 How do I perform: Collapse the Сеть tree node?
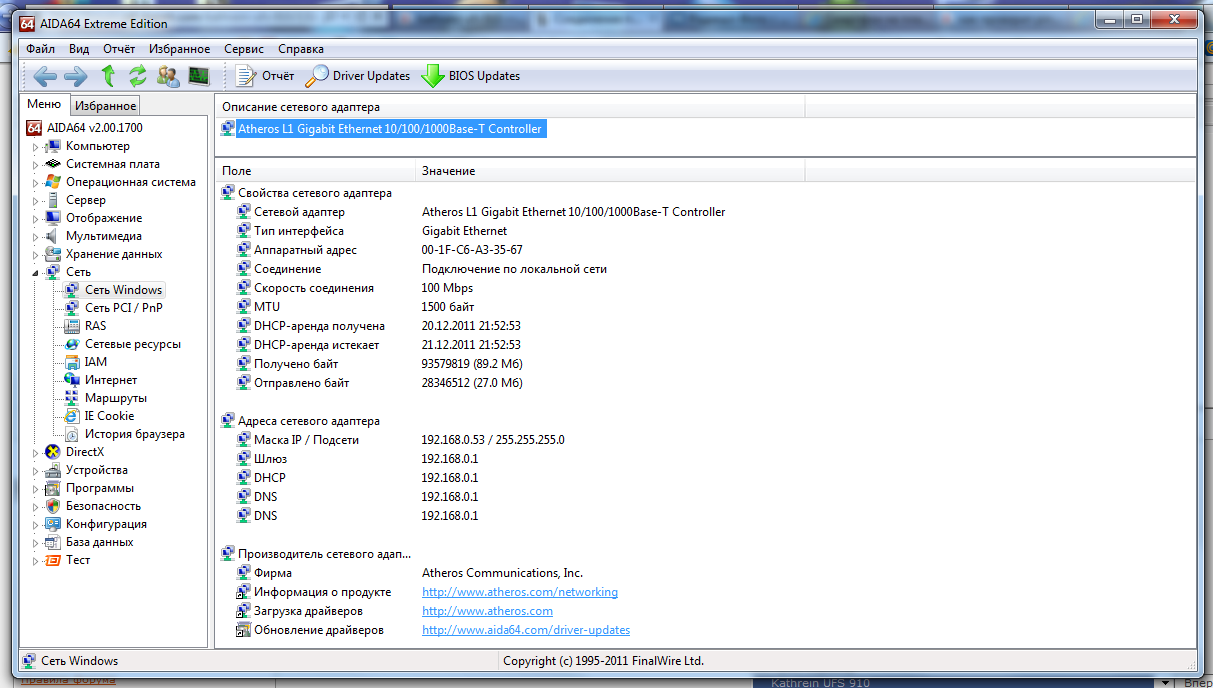coord(35,273)
